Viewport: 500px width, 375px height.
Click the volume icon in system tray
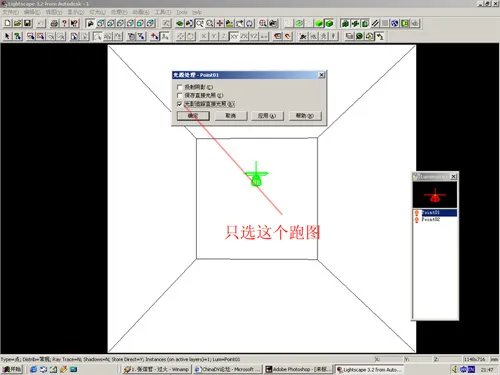coord(455,369)
